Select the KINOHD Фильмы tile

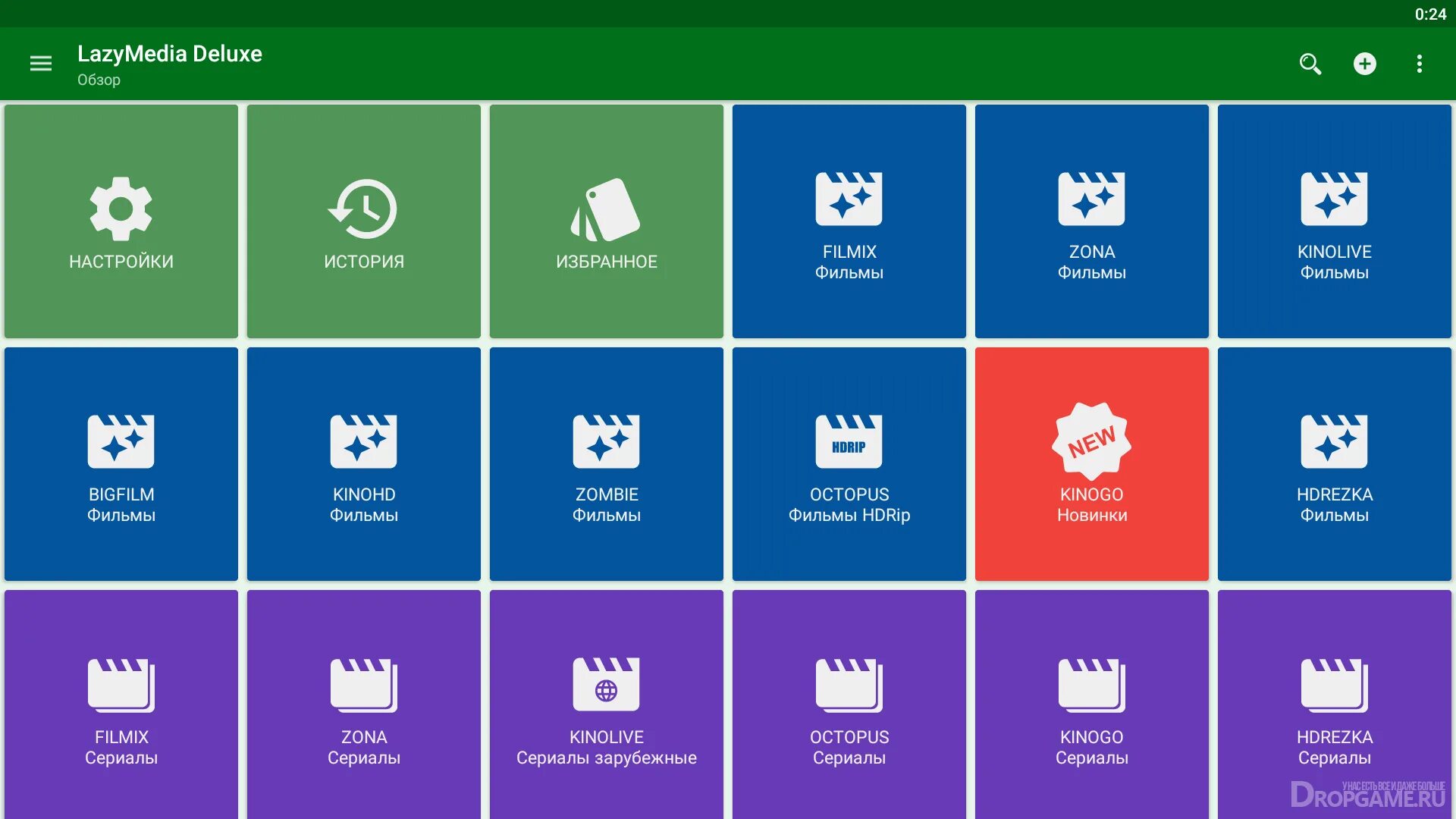coord(364,464)
